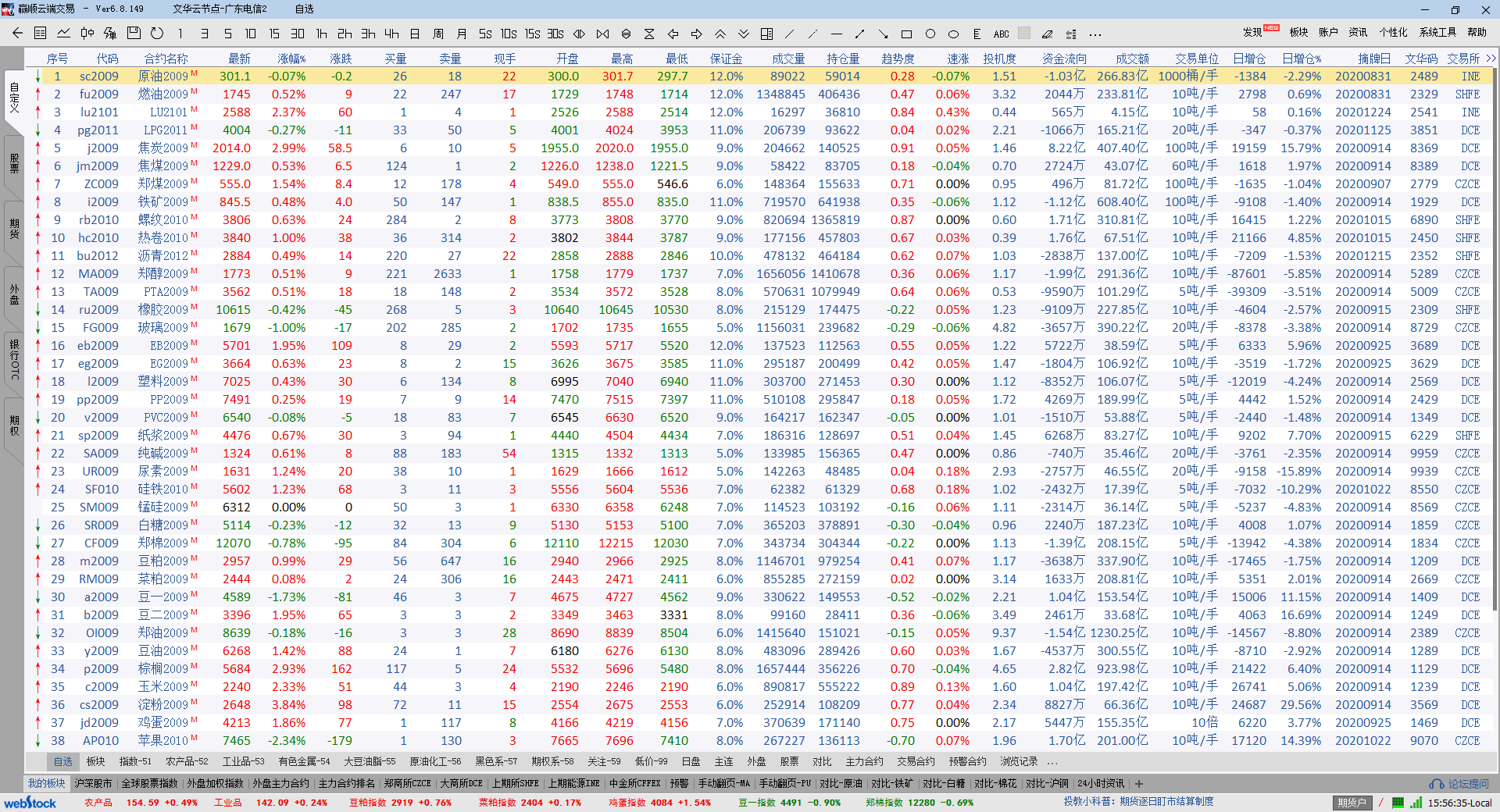Click the refresh icon in toolbar
The width and height of the screenshot is (1500, 812).
[157, 34]
